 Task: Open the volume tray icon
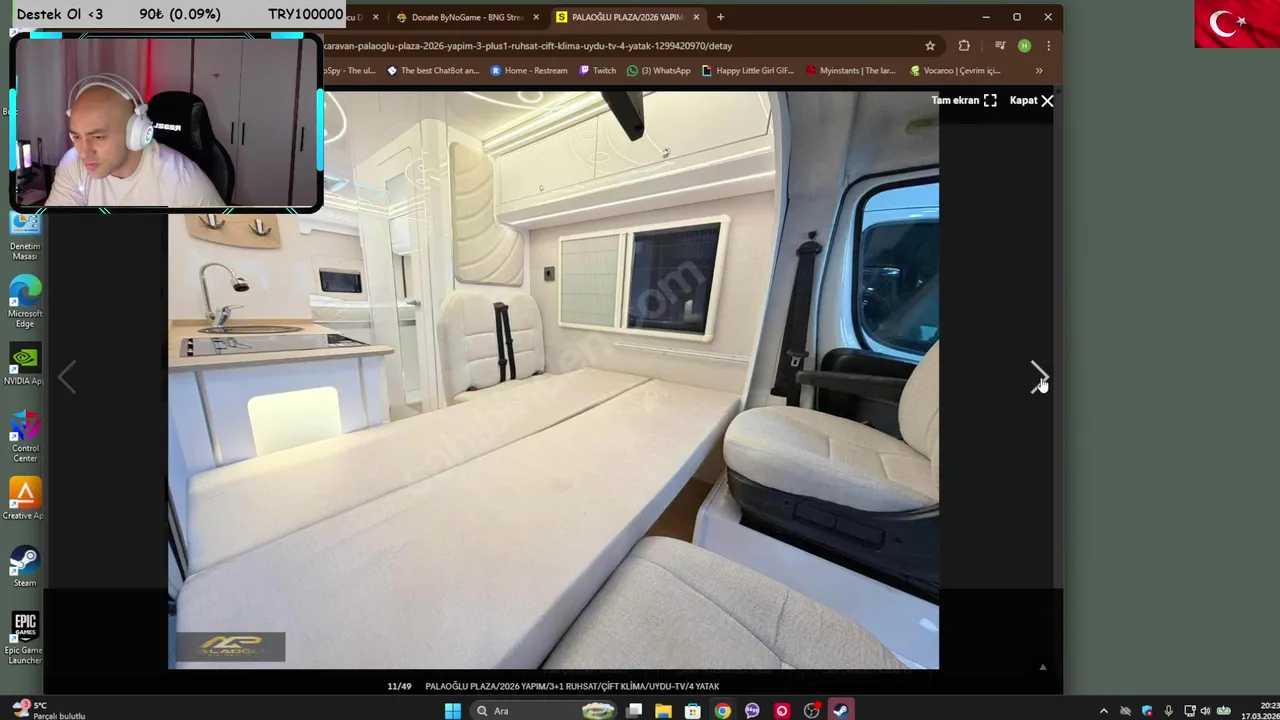1206,711
